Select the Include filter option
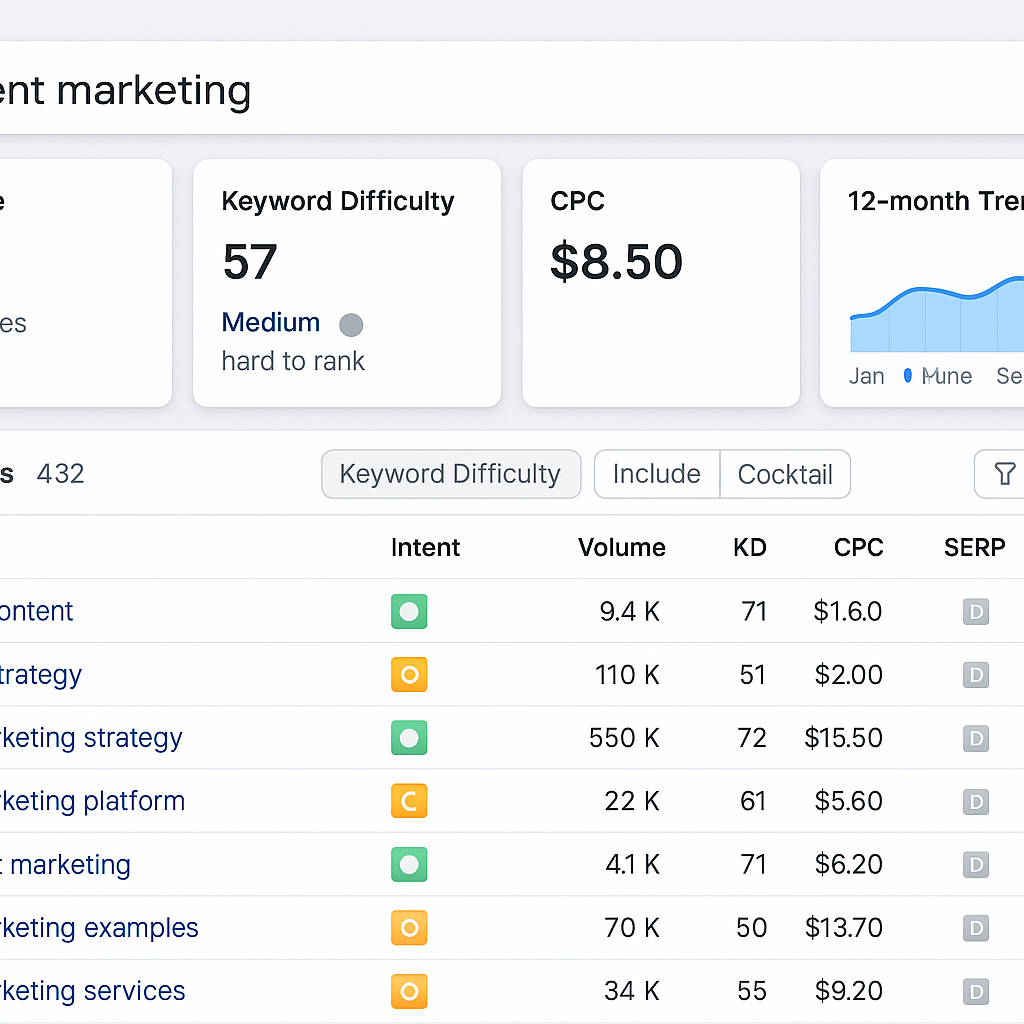The image size is (1024, 1024). click(656, 474)
